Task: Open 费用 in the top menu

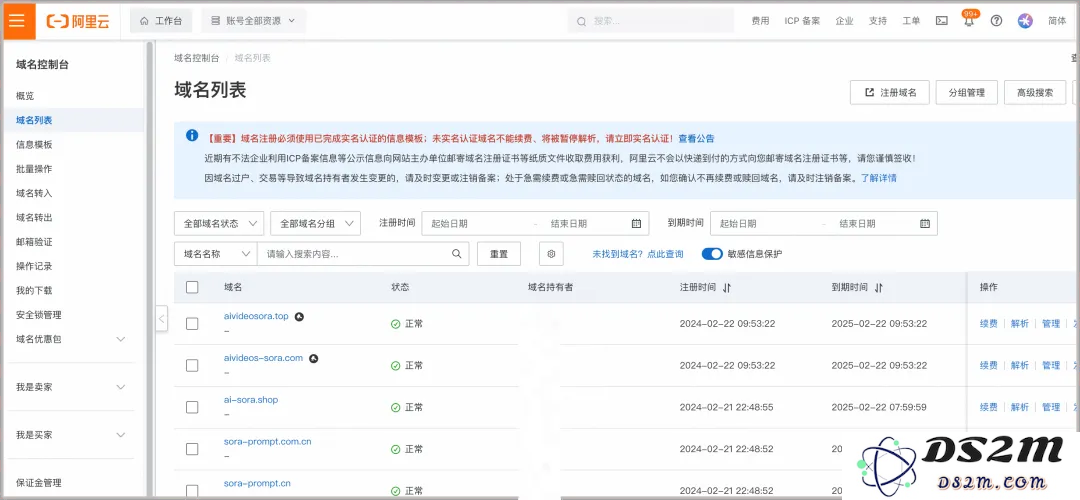Action: (x=760, y=21)
